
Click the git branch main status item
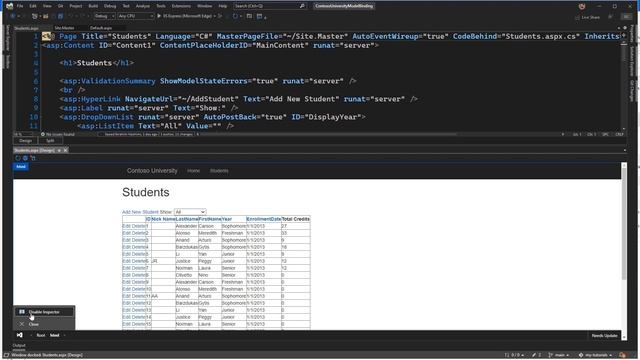(559, 355)
